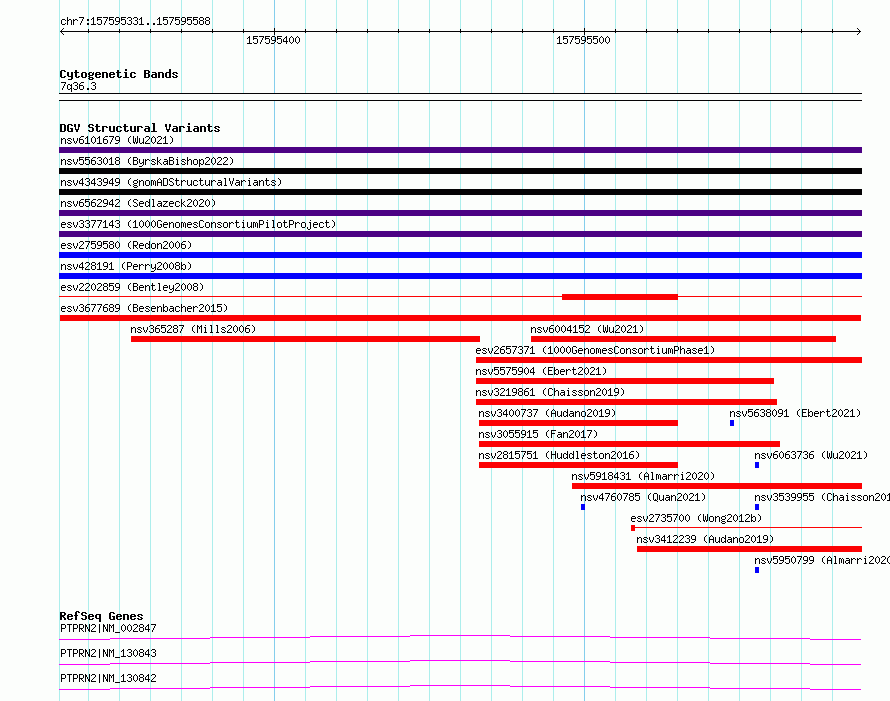Click thick red segment of esv2202859 Bentley2008

[620, 297]
